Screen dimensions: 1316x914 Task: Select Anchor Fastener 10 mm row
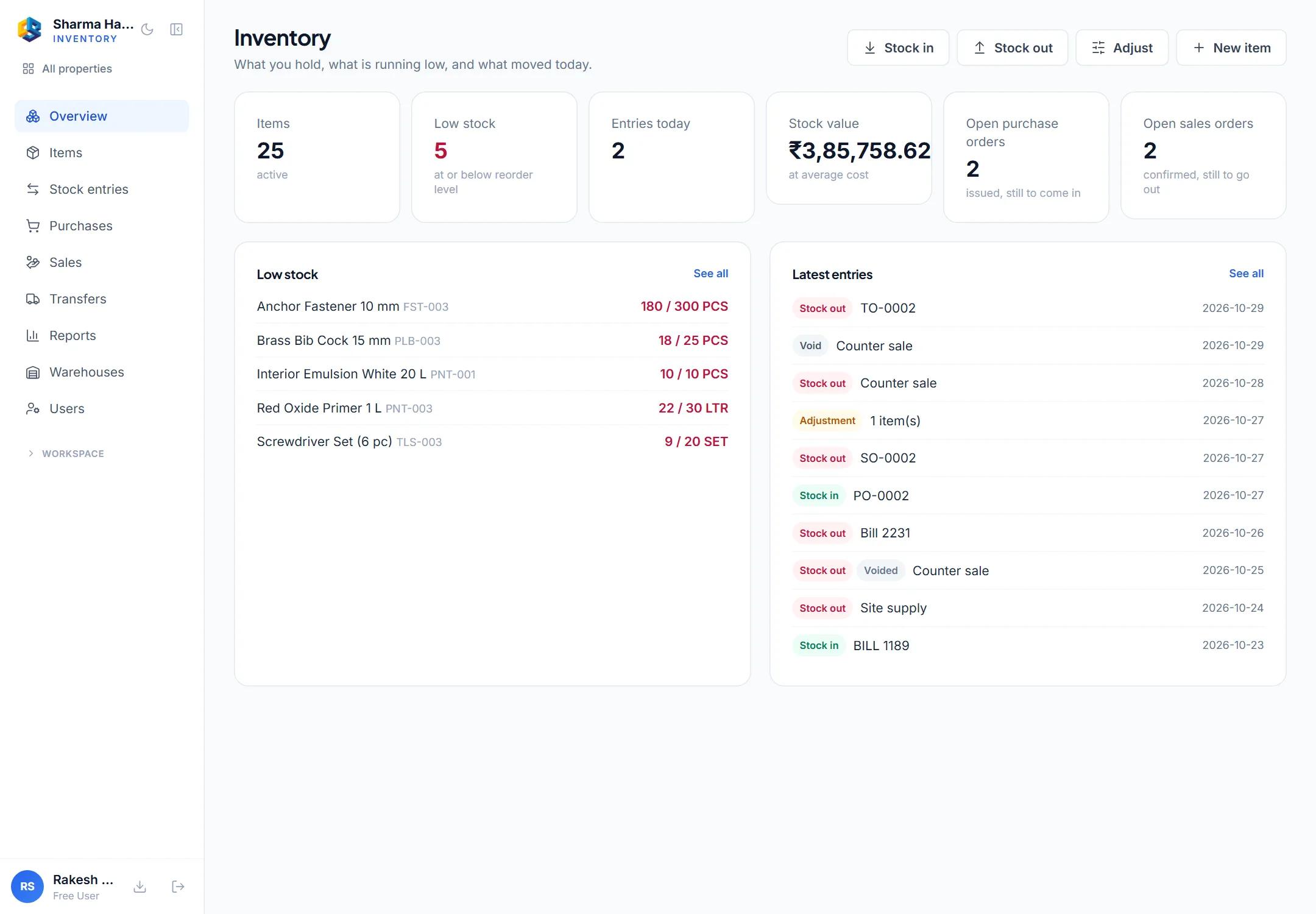[492, 306]
